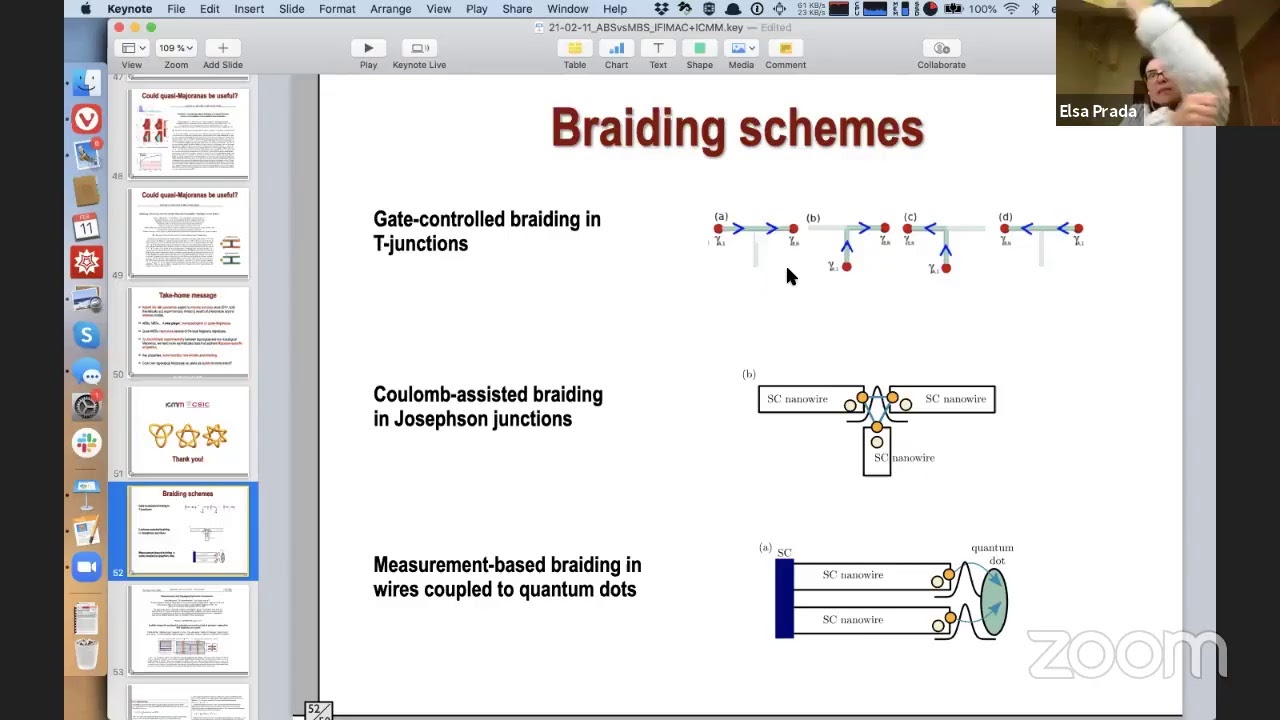Open Wolfram Mathematica from the Dock

(87, 262)
